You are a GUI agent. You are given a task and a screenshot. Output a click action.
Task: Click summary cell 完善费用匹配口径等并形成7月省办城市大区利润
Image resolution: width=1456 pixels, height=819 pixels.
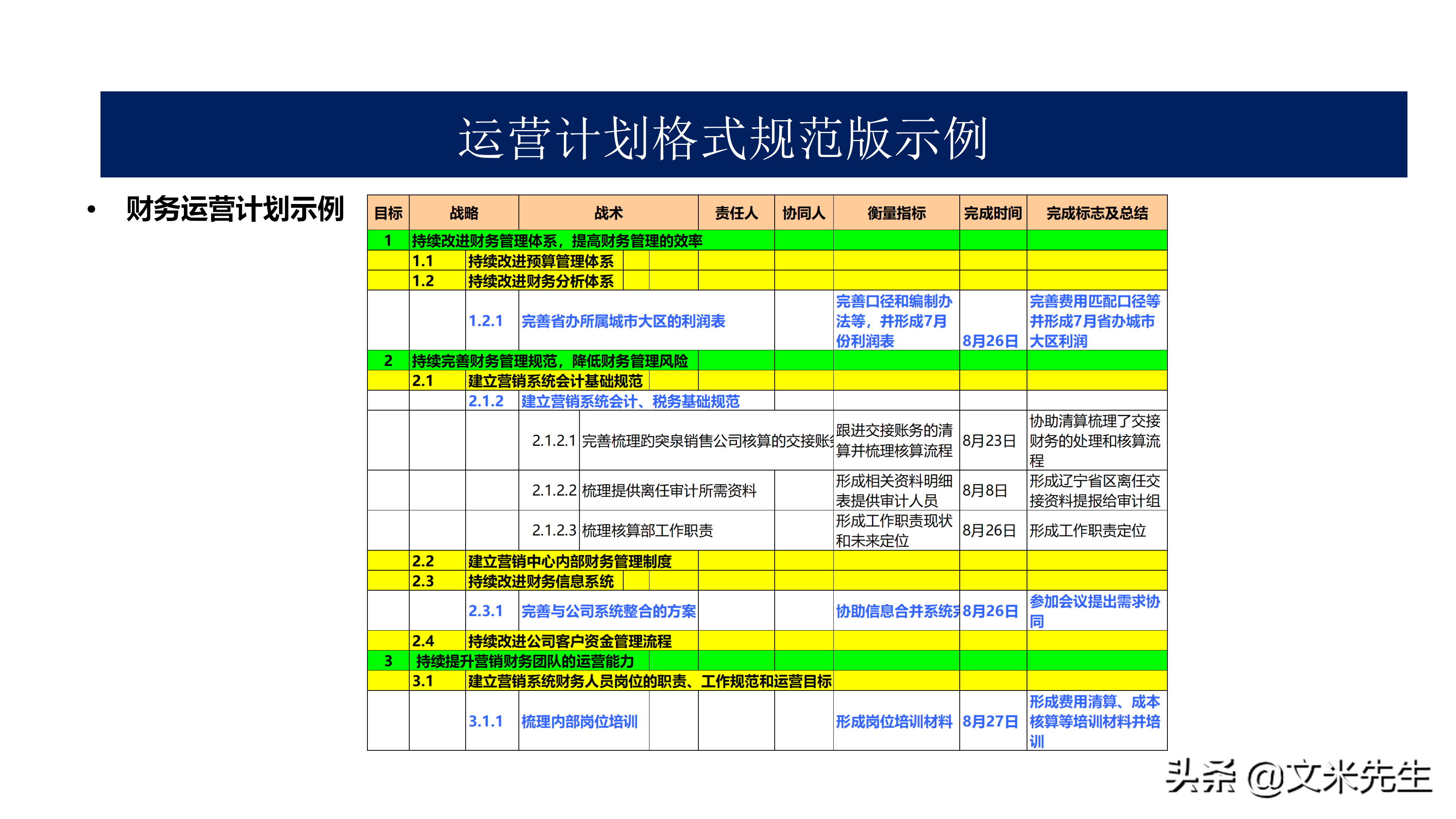[1097, 321]
